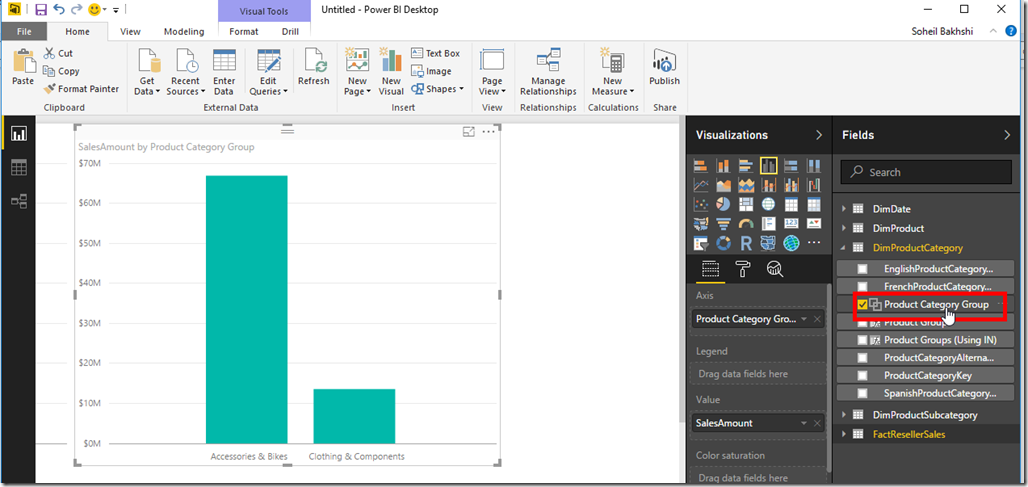Pick the Multi-row card visualization
This screenshot has width=1028, height=487.
click(768, 224)
